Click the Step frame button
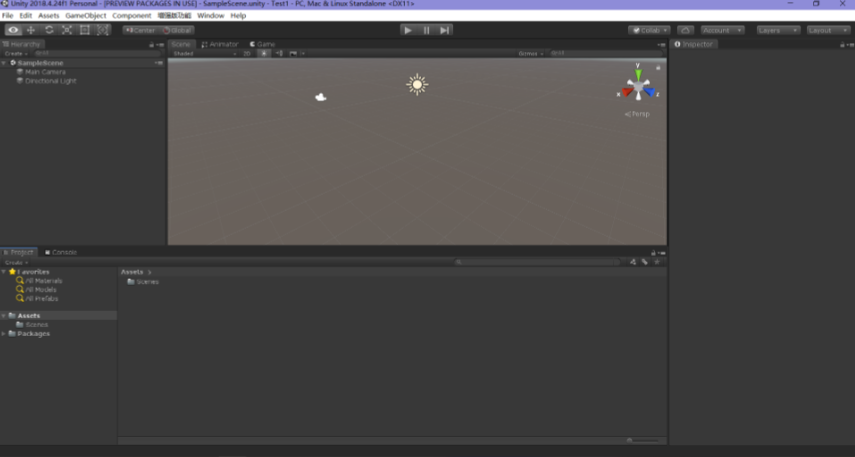Screen dimensions: 855x457 tap(445, 30)
